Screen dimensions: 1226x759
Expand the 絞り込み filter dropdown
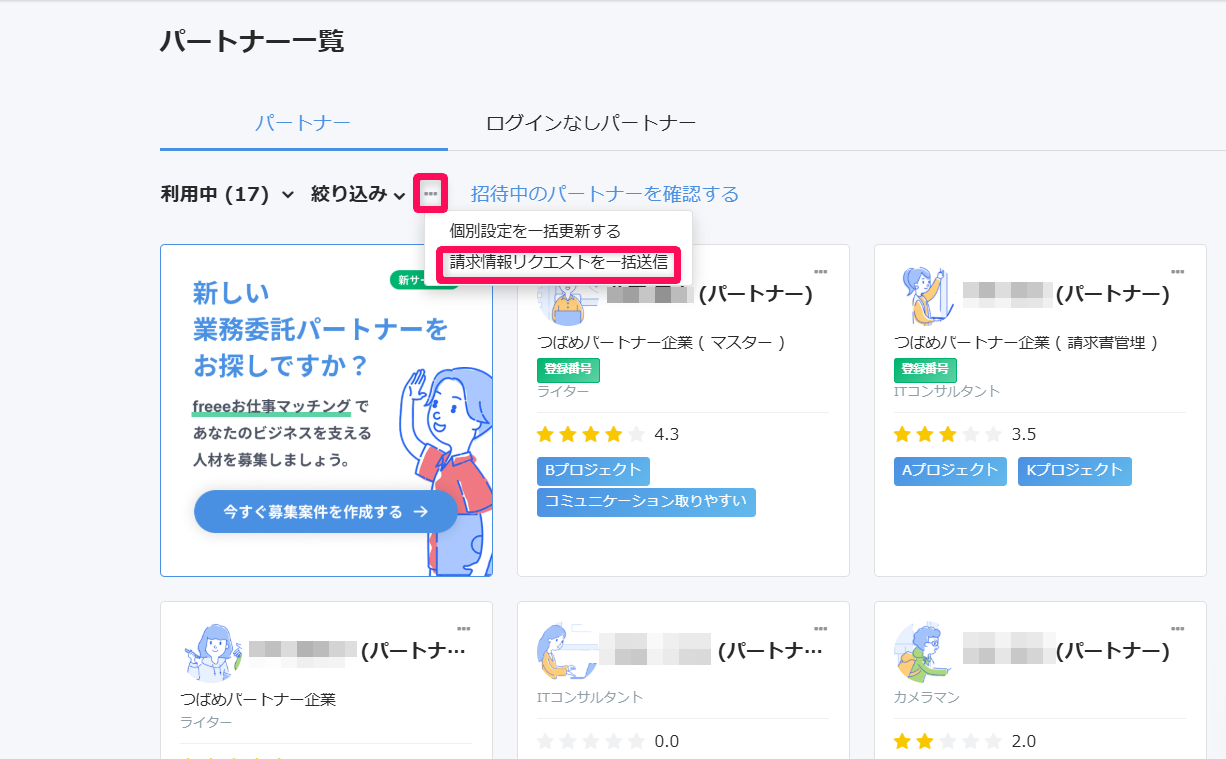click(358, 194)
